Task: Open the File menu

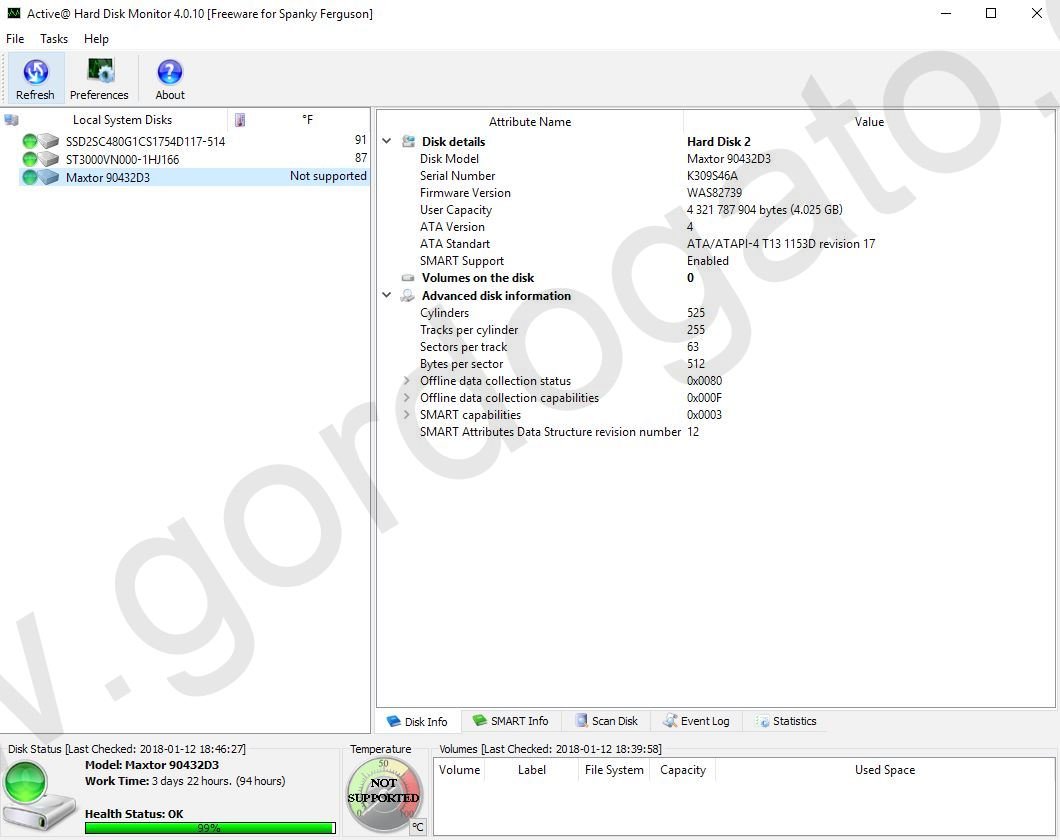Action: tap(15, 39)
